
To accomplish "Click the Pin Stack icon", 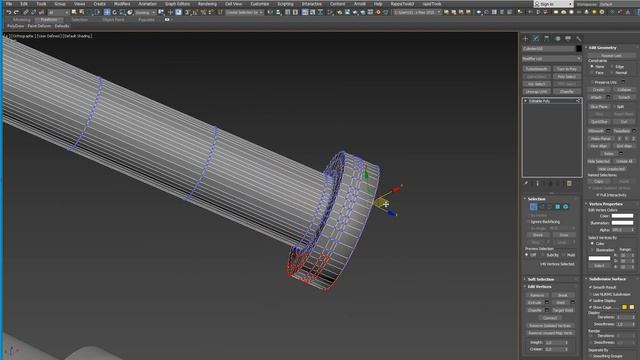I will tap(526, 184).
